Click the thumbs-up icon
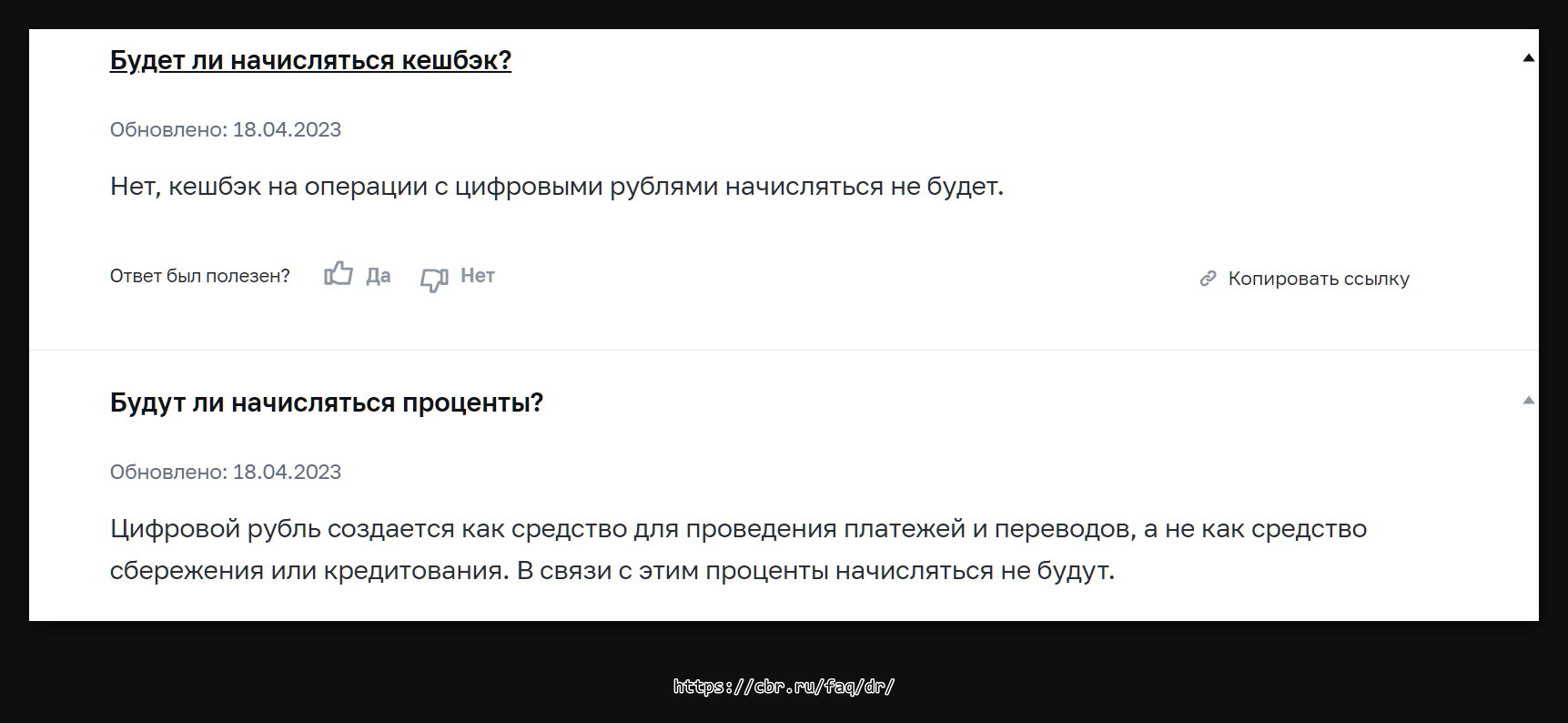The width and height of the screenshot is (1568, 723). click(x=339, y=274)
